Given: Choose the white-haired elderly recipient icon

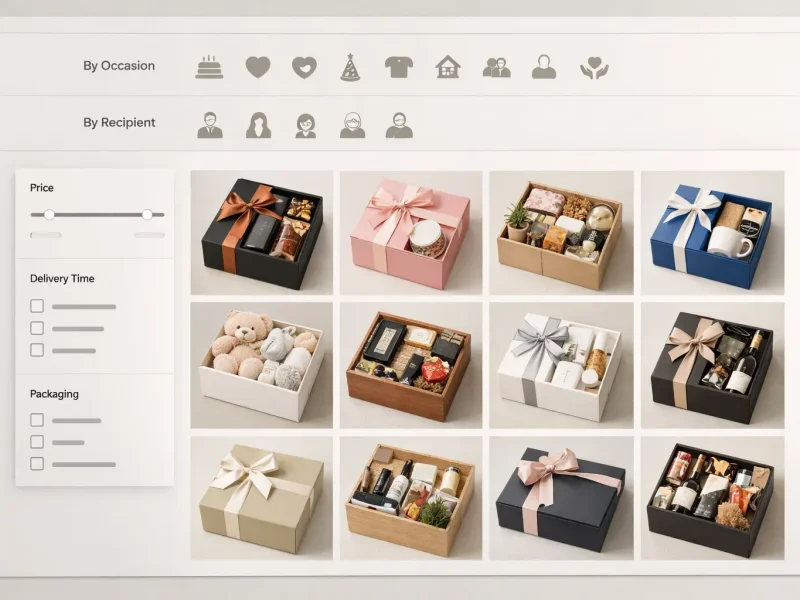Looking at the screenshot, I should [353, 126].
